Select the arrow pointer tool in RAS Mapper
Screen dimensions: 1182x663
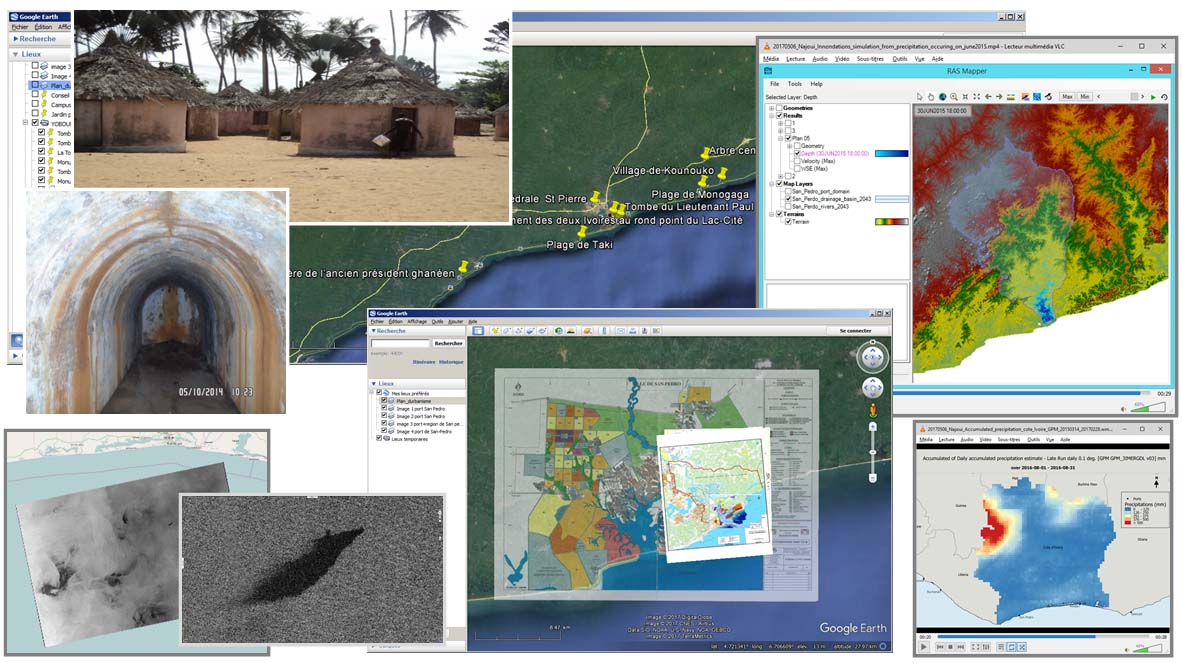(x=920, y=96)
